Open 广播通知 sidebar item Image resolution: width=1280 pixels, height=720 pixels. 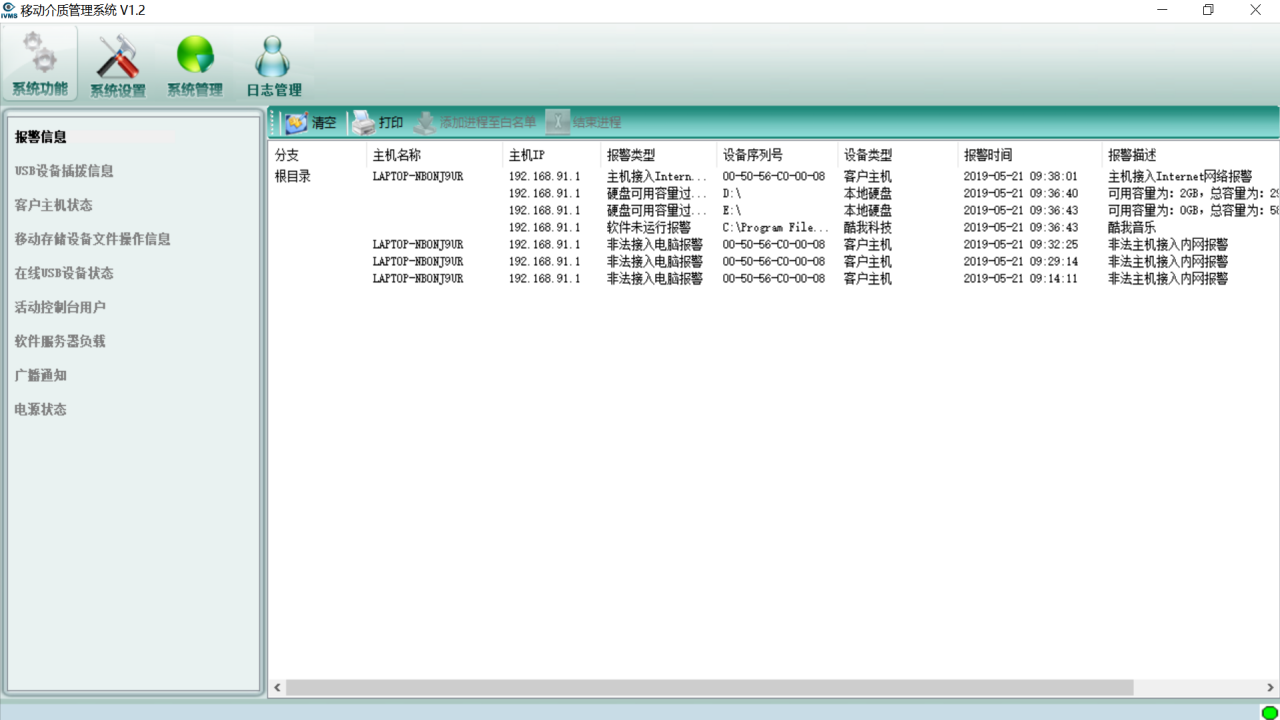[41, 375]
